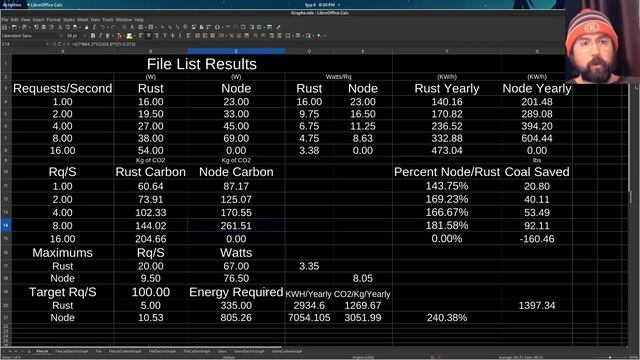Screen dimensions: 640x360
Task: Open the Name Box dropdown arrow
Action: click(x=47, y=44)
